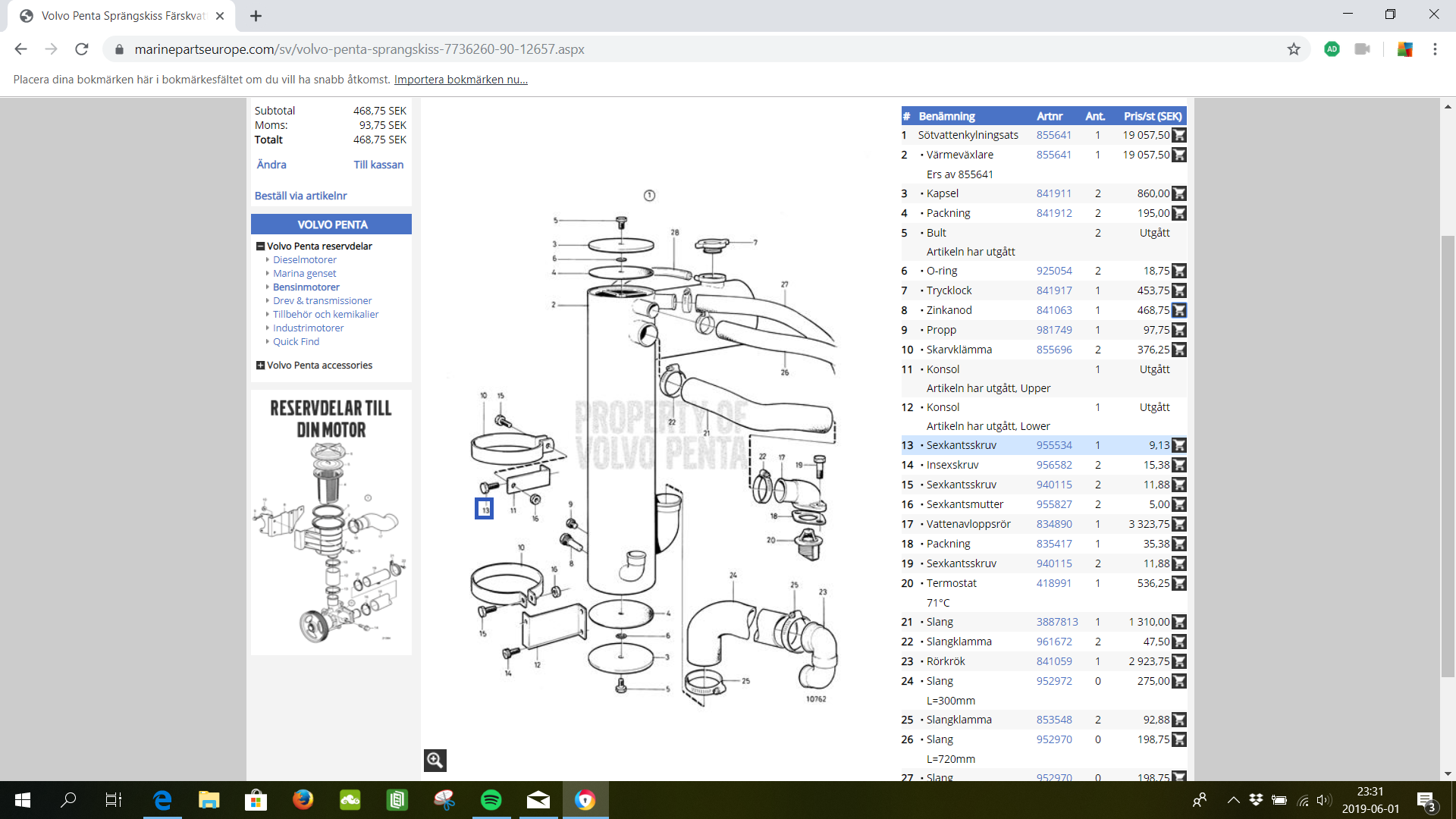This screenshot has height=819, width=1456.
Task: Add Vattenavloppsrör 834890 to cart
Action: tap(1179, 524)
